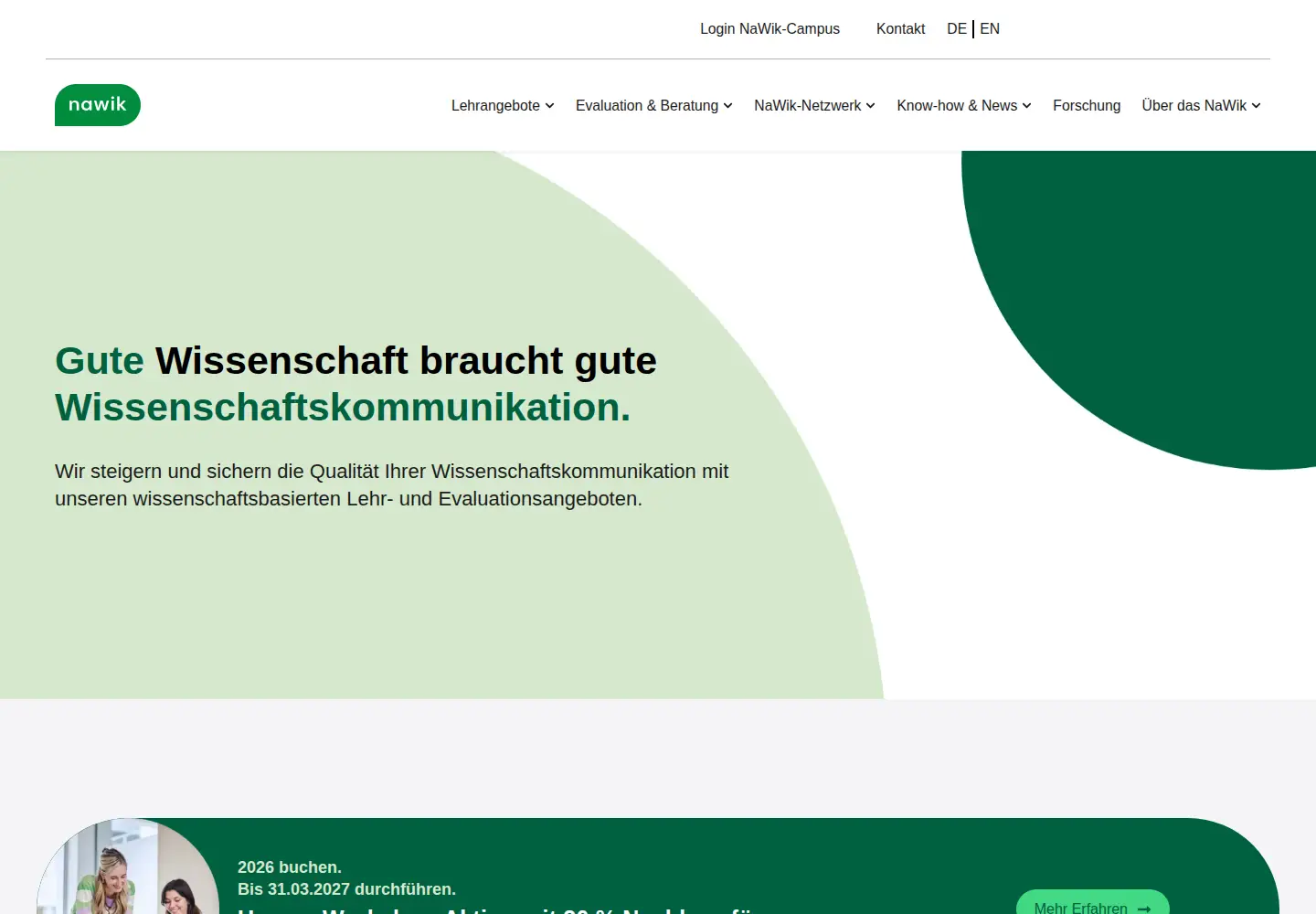Click the nawik logo
Image resolution: width=1316 pixels, height=914 pixels.
[x=98, y=105]
